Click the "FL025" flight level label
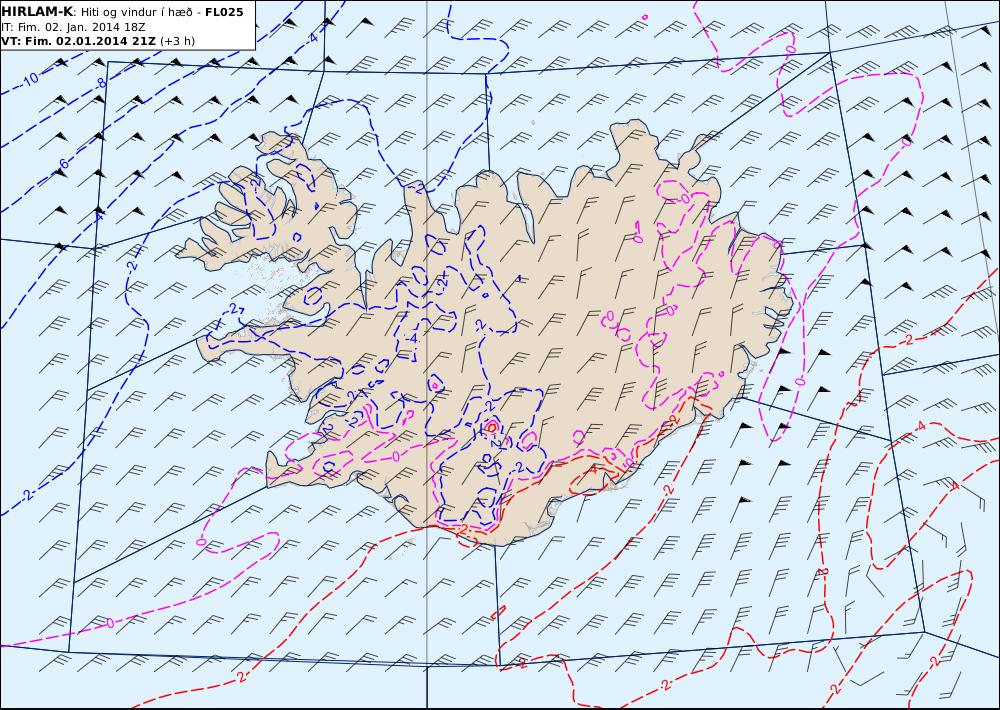Viewport: 1000px width, 710px height. coord(224,12)
